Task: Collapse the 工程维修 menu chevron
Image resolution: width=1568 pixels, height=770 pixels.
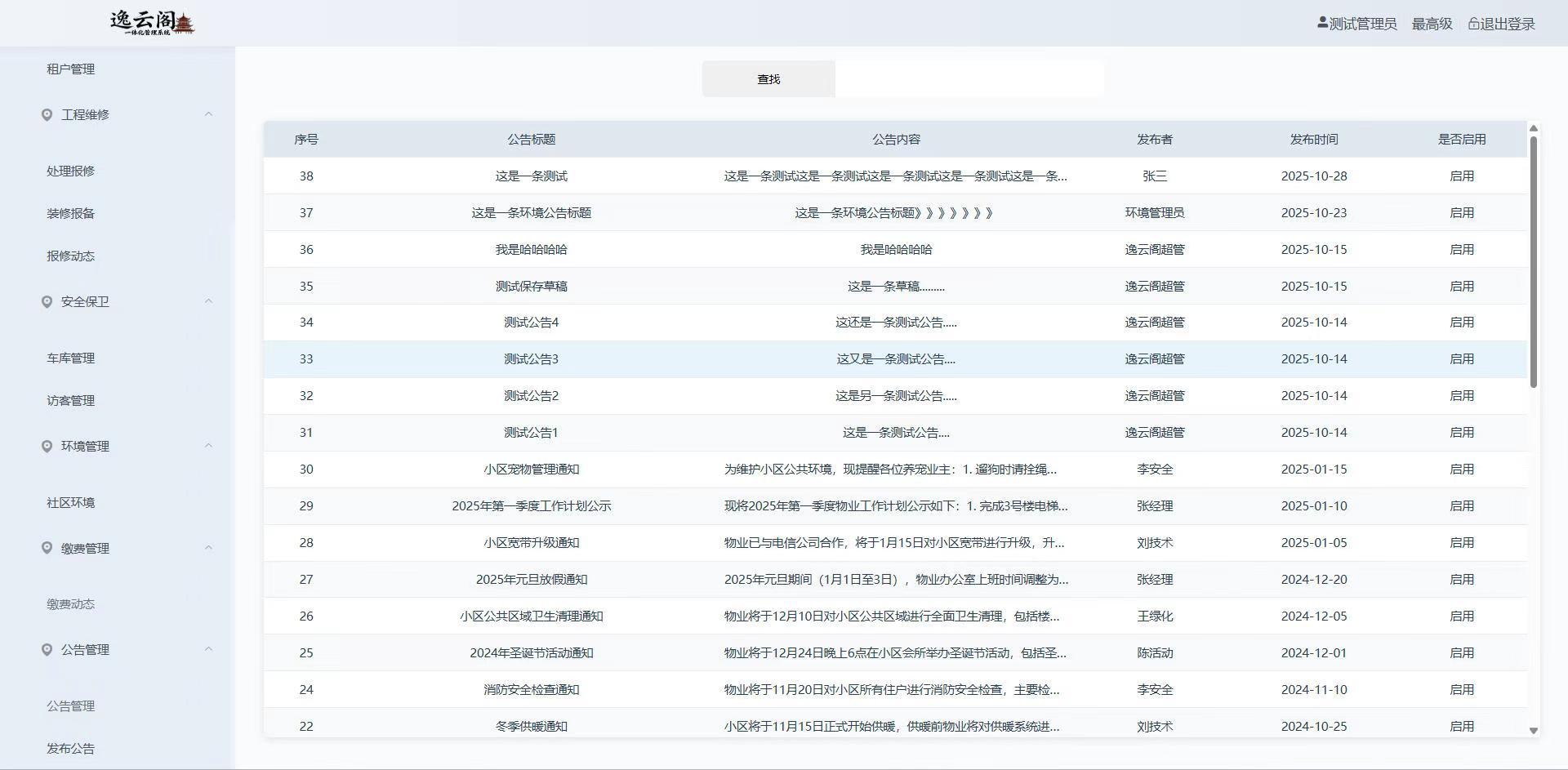Action: coord(208,114)
